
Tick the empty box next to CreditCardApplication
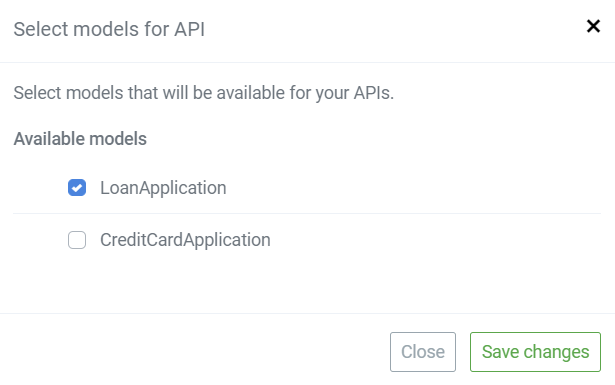(x=77, y=240)
